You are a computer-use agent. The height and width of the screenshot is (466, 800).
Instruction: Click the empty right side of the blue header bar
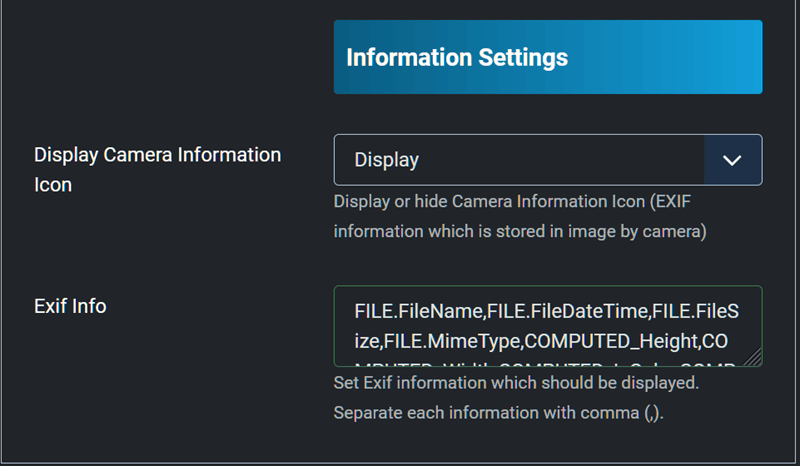pyautogui.click(x=680, y=57)
